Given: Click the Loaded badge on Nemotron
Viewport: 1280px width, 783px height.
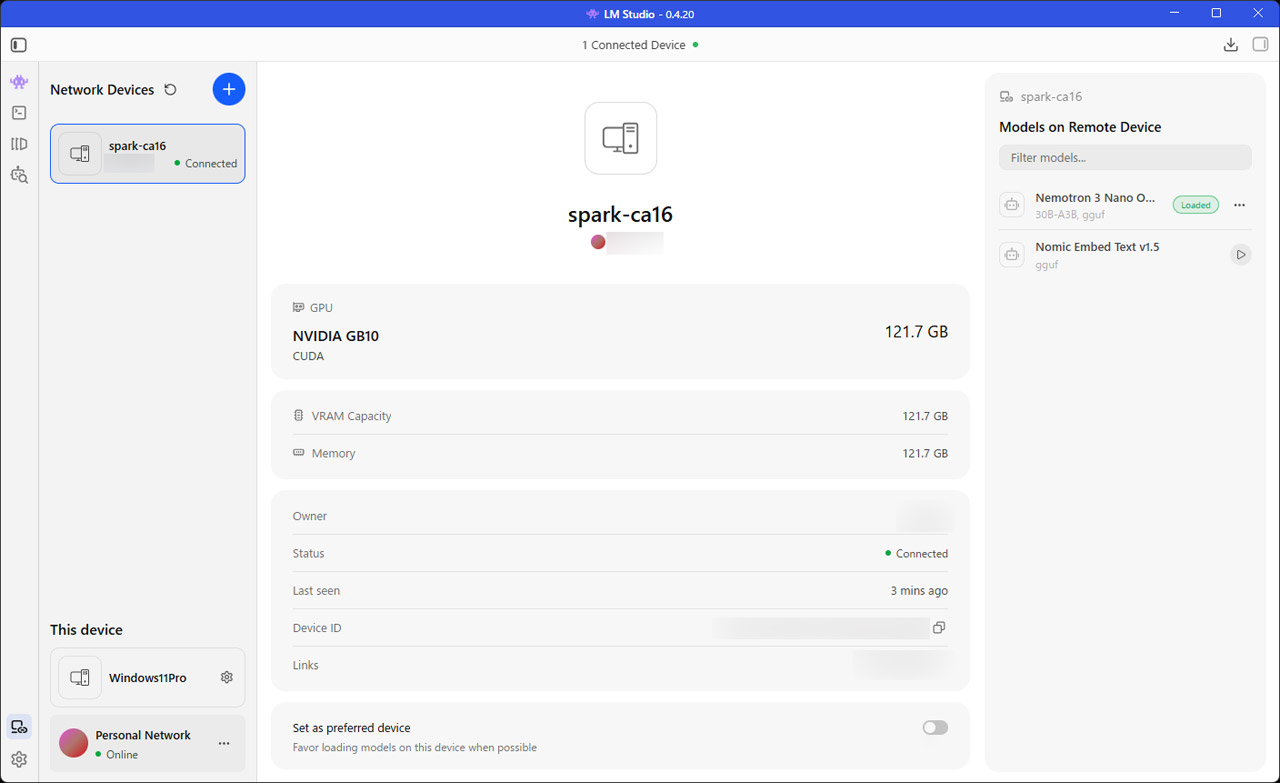Looking at the screenshot, I should [1196, 205].
